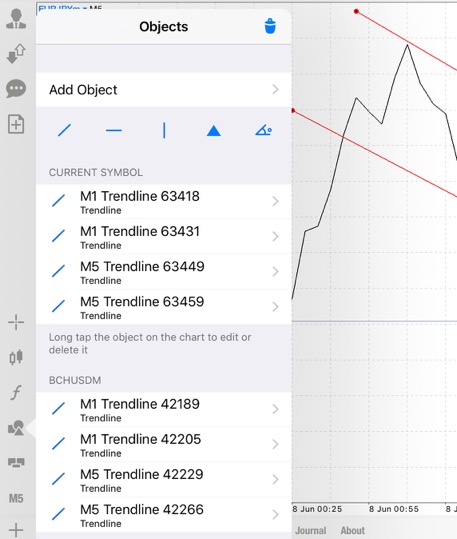Image resolution: width=457 pixels, height=539 pixels.
Task: Select the M5 timeframe button in the sidebar
Action: [16, 498]
